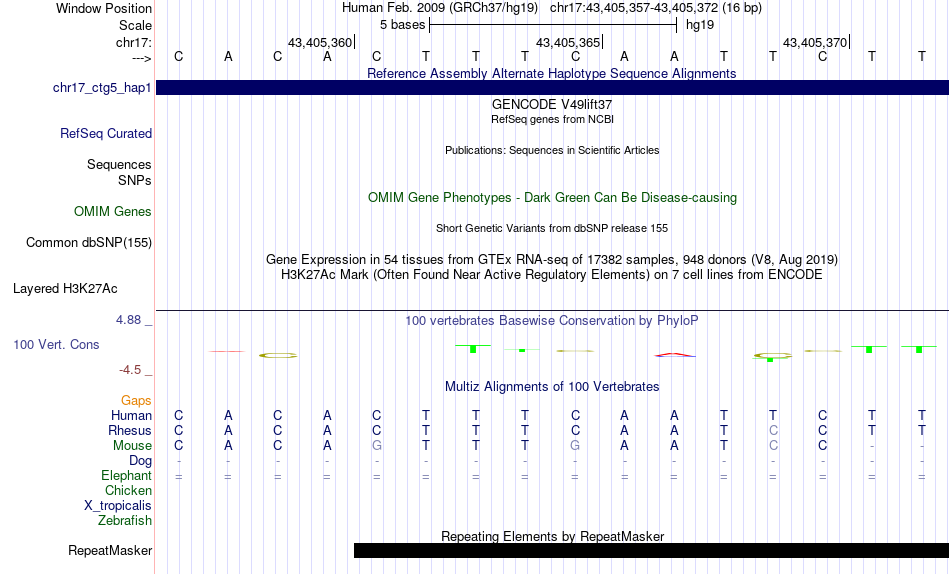The width and height of the screenshot is (950, 574).
Task: Click the chr17:43,405,357-43,405,372 (16 bp) range text
Action: (656, 8)
